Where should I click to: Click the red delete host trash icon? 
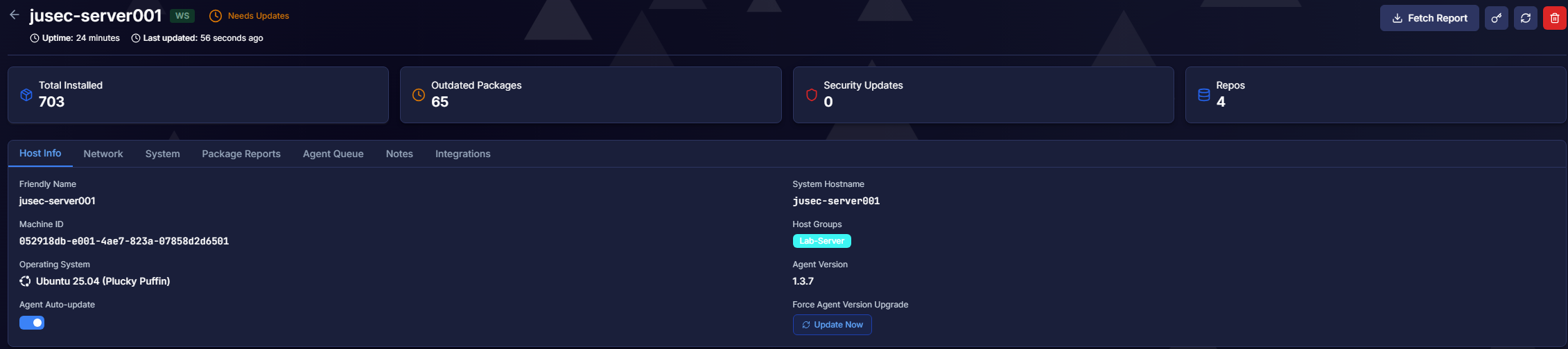tap(1554, 18)
